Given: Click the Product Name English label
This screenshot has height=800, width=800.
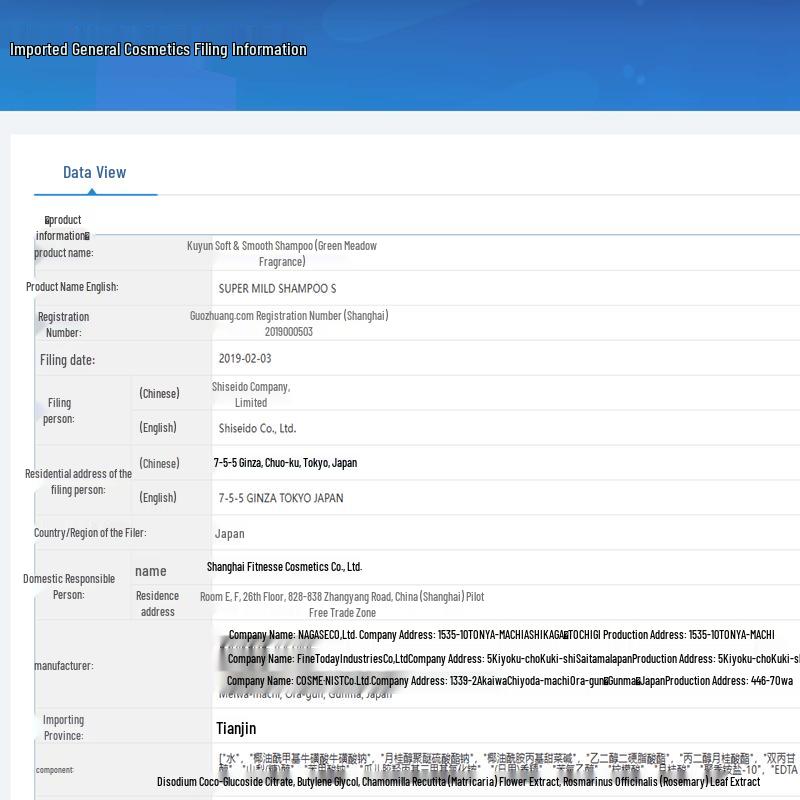Looking at the screenshot, I should (x=72, y=287).
